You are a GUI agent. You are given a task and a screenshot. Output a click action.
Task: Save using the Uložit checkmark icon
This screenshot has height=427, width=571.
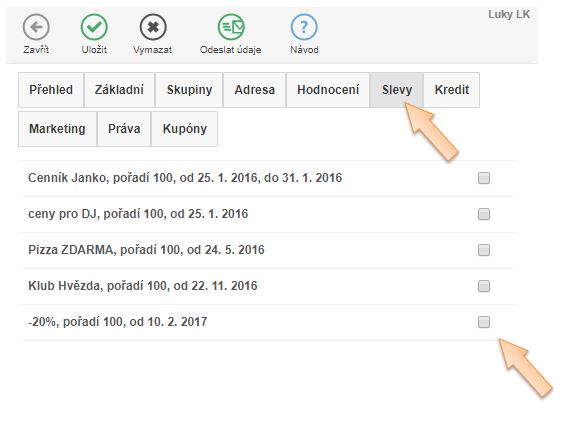(x=94, y=27)
